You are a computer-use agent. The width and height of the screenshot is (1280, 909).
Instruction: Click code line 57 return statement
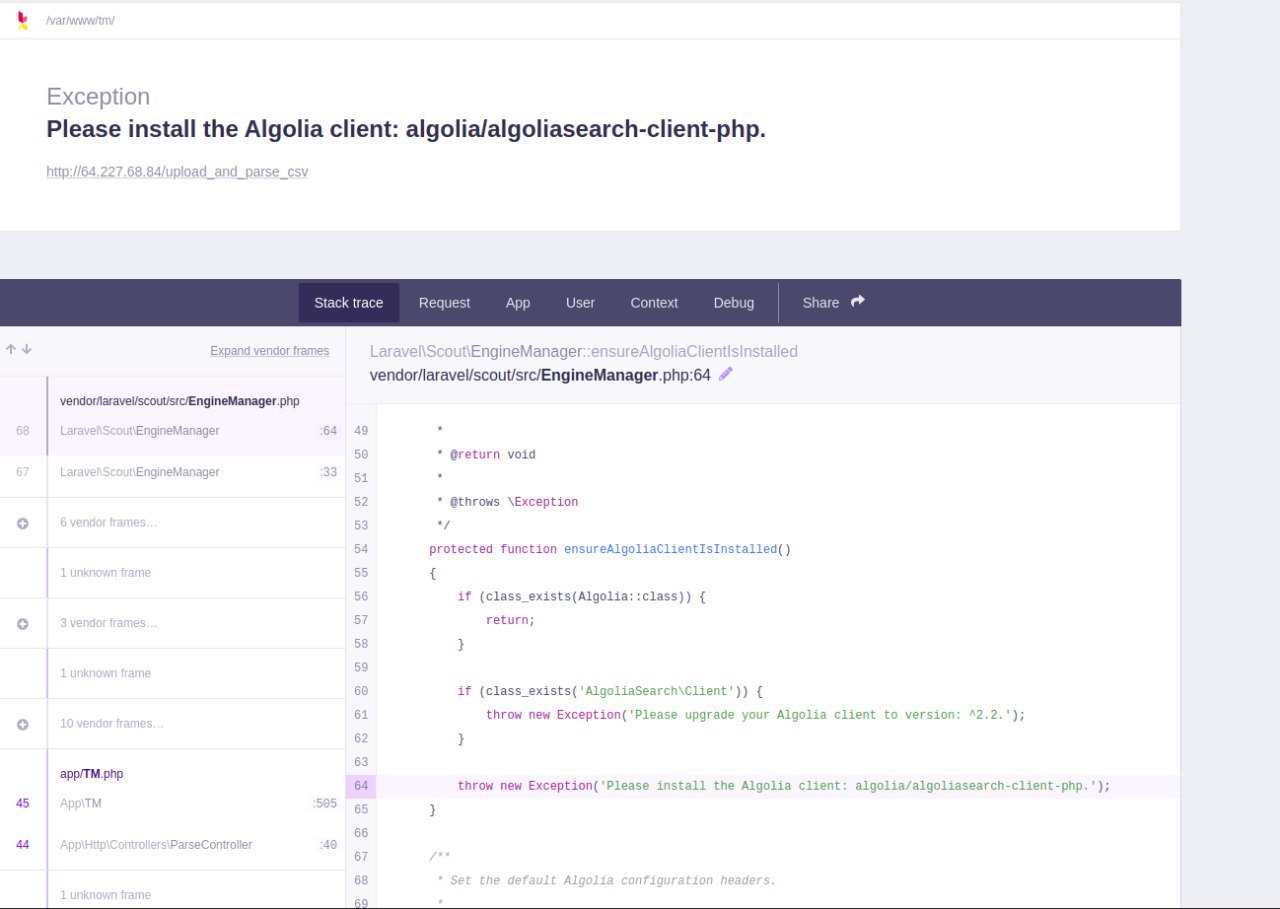[x=511, y=620]
